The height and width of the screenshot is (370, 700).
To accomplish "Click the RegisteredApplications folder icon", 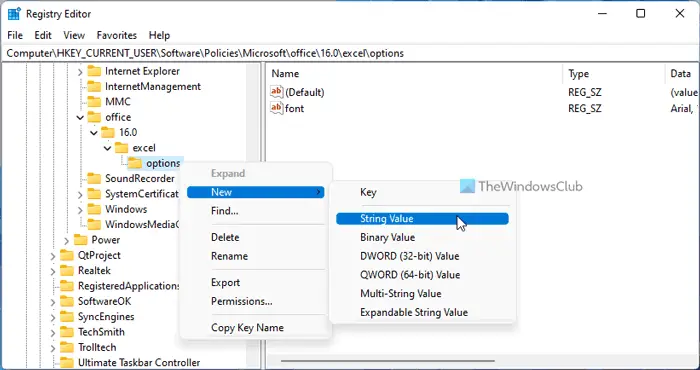I will (x=67, y=286).
